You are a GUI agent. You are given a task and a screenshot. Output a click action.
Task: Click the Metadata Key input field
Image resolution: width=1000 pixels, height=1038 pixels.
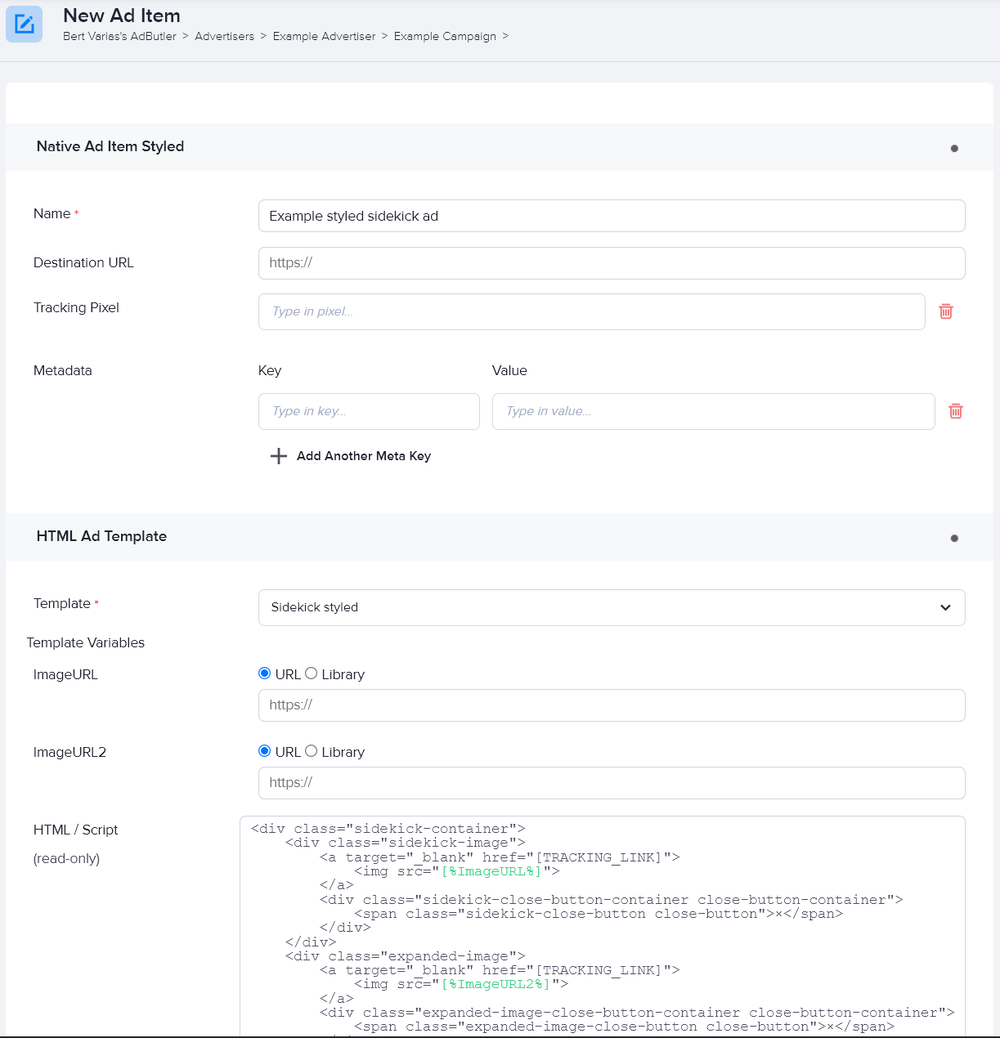click(x=369, y=412)
